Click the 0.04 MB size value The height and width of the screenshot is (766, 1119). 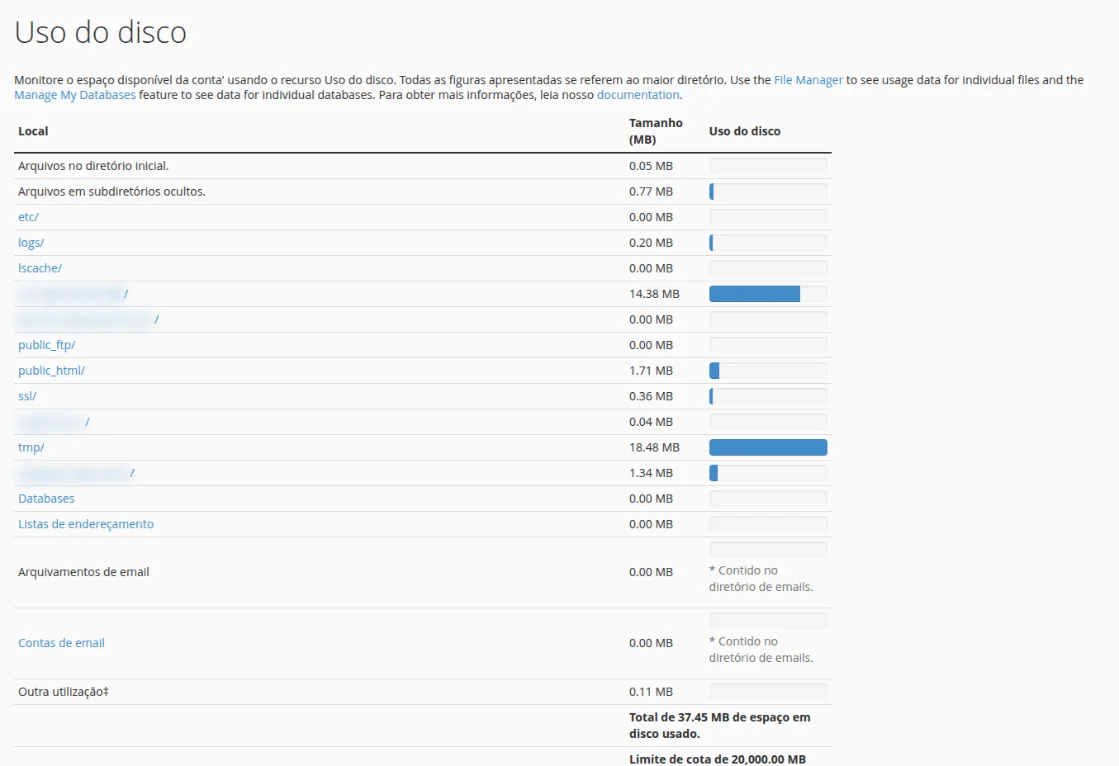click(651, 422)
